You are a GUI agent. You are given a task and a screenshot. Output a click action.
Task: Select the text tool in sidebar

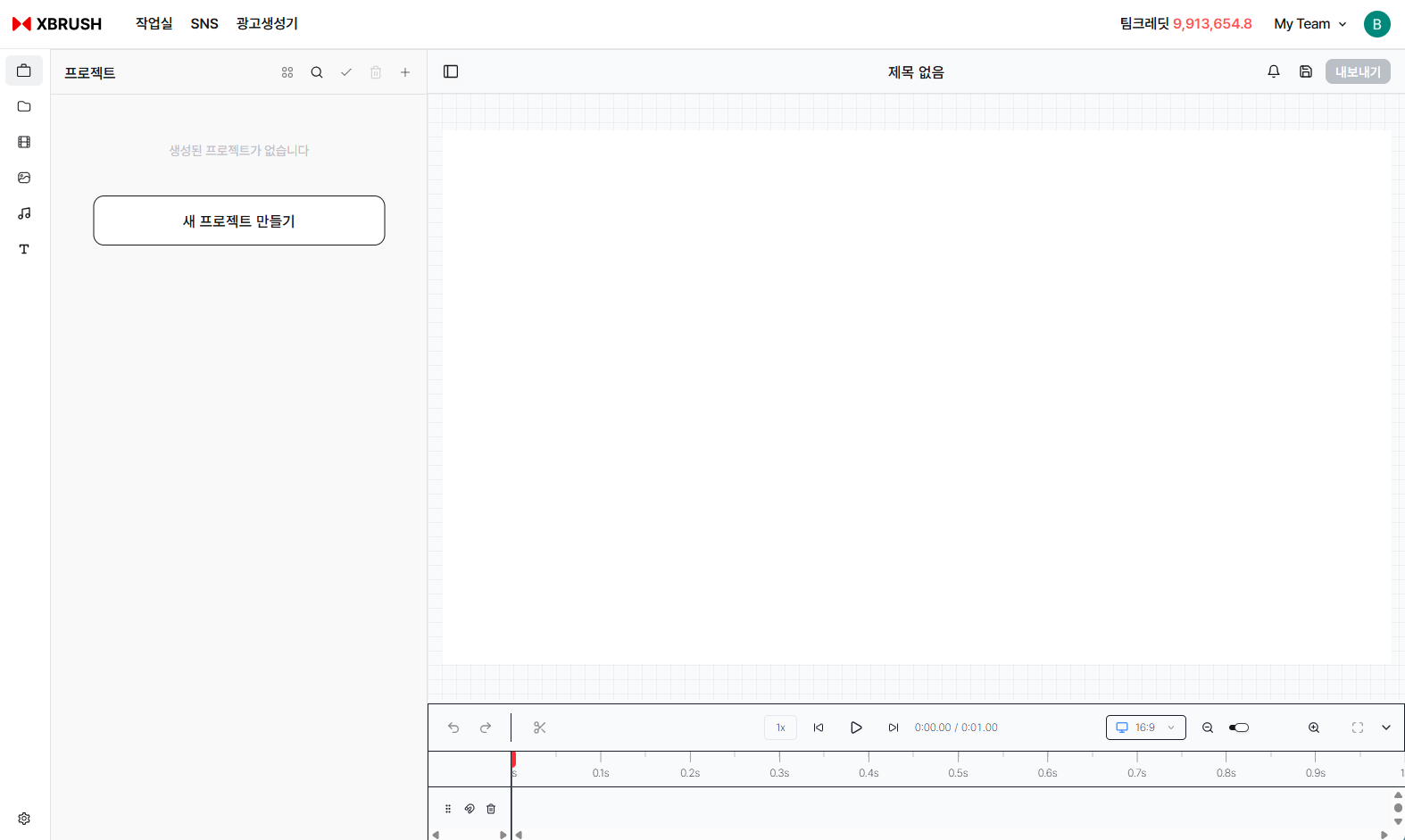pyautogui.click(x=24, y=249)
